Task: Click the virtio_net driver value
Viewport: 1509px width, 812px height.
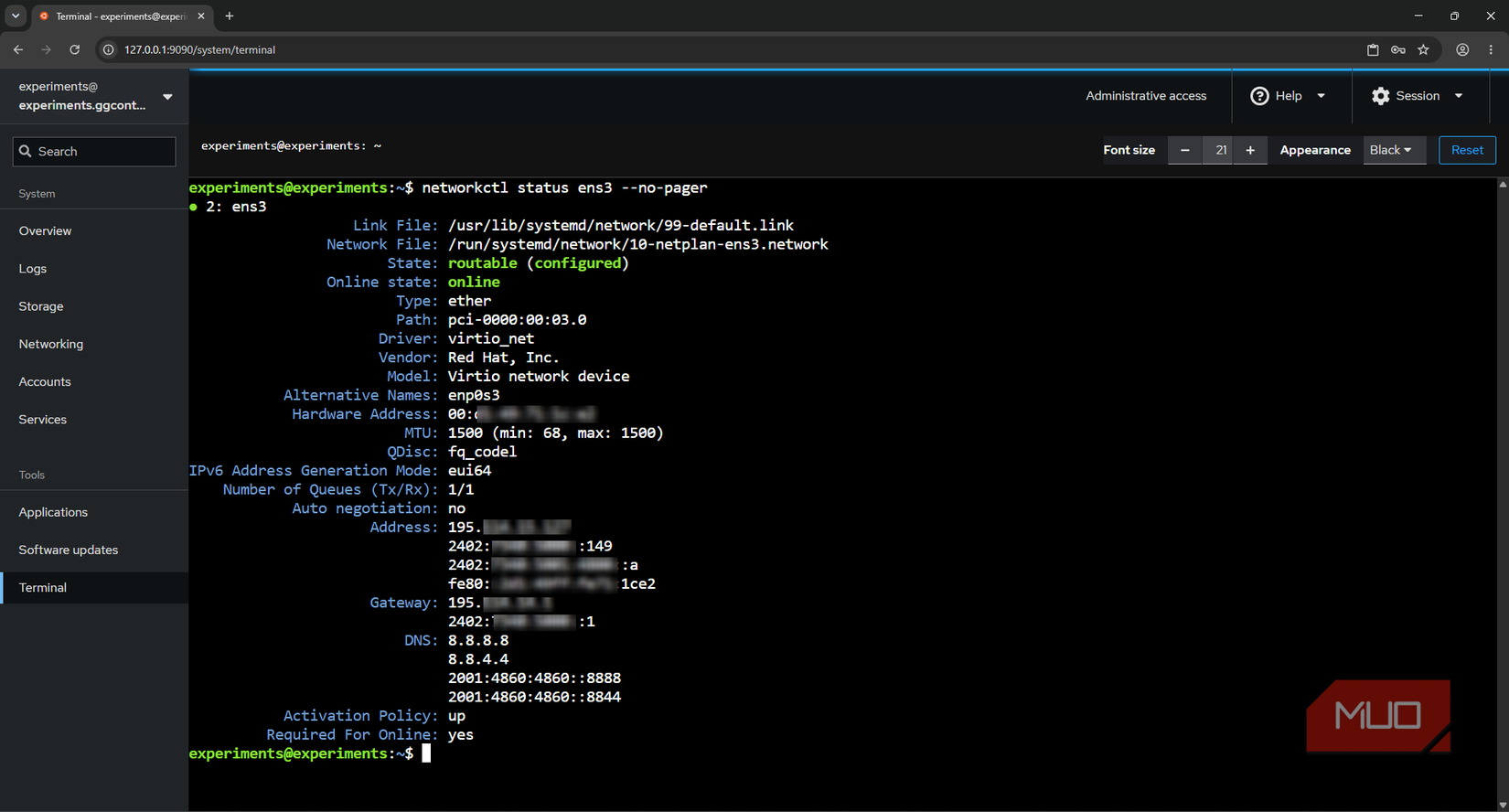Action: (x=491, y=338)
